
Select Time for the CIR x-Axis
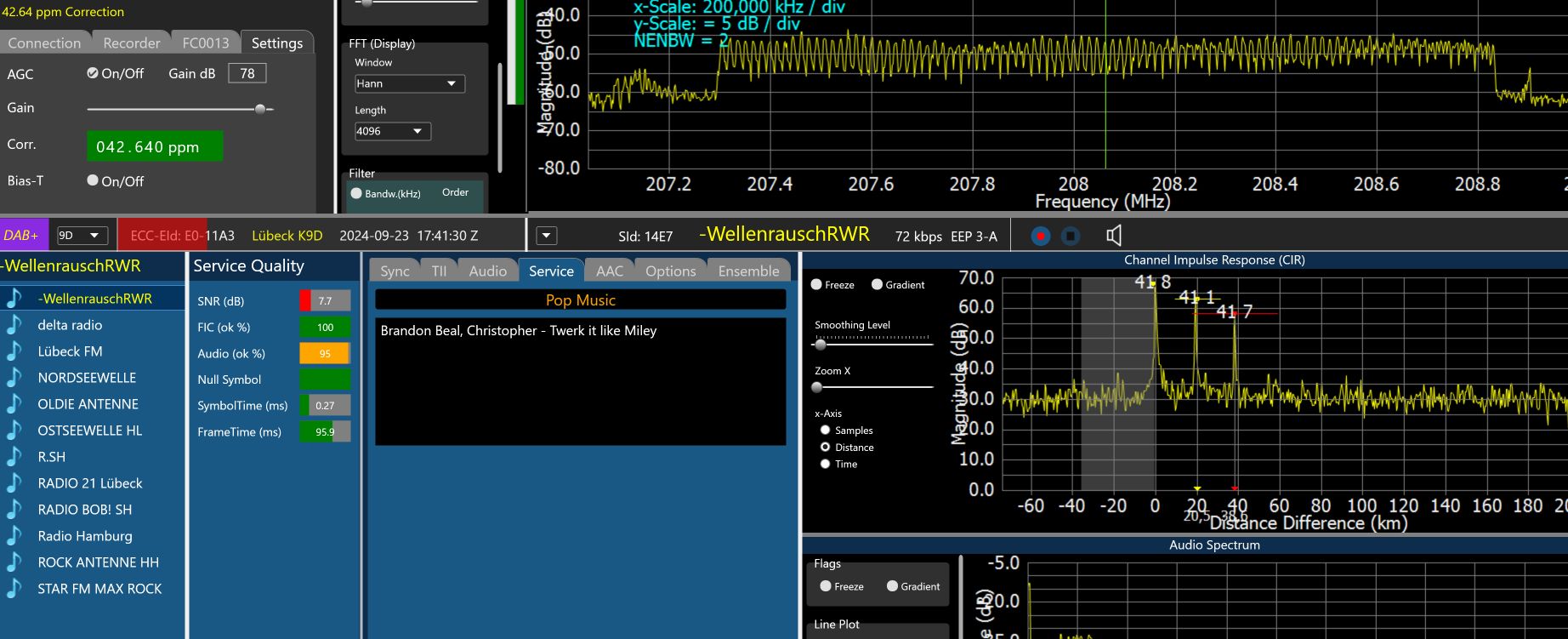point(825,464)
